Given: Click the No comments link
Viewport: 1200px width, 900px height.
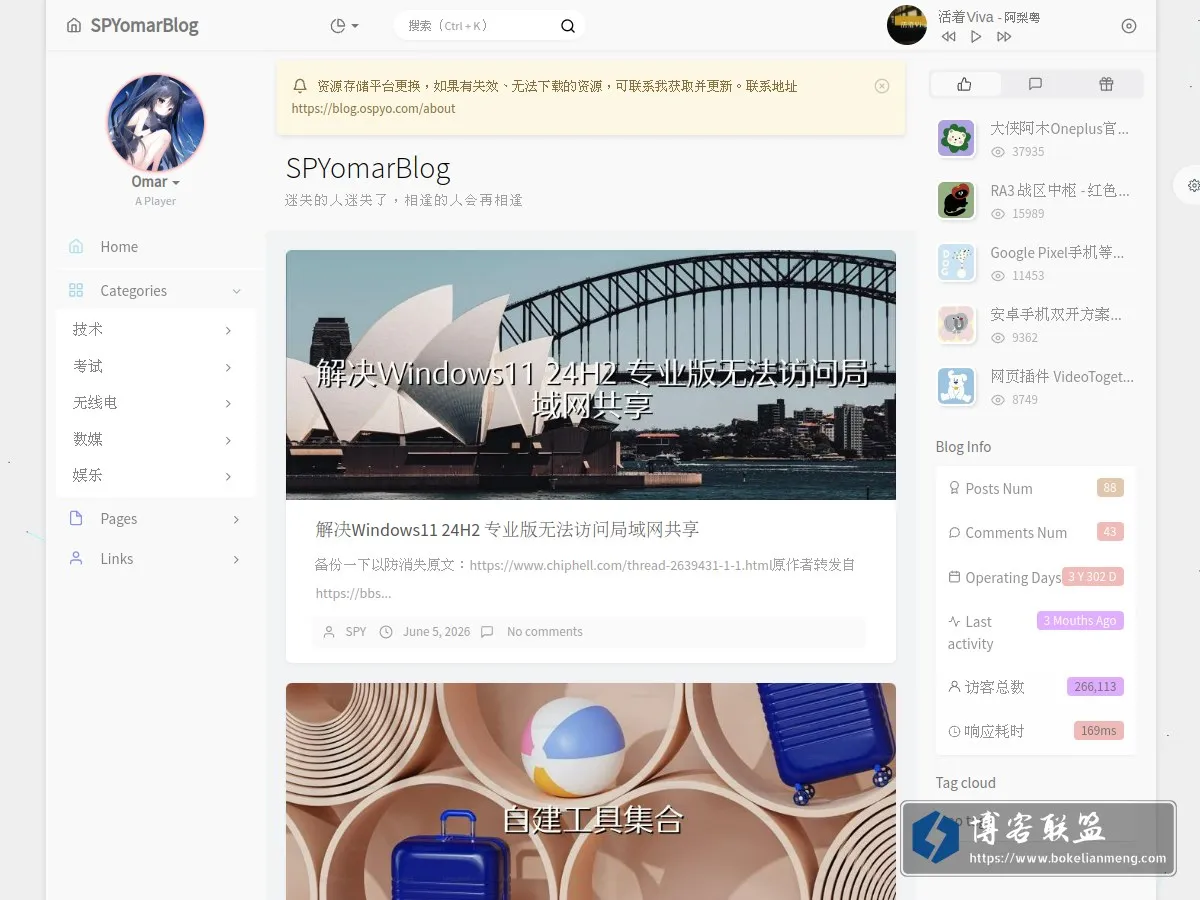Looking at the screenshot, I should [x=544, y=632].
